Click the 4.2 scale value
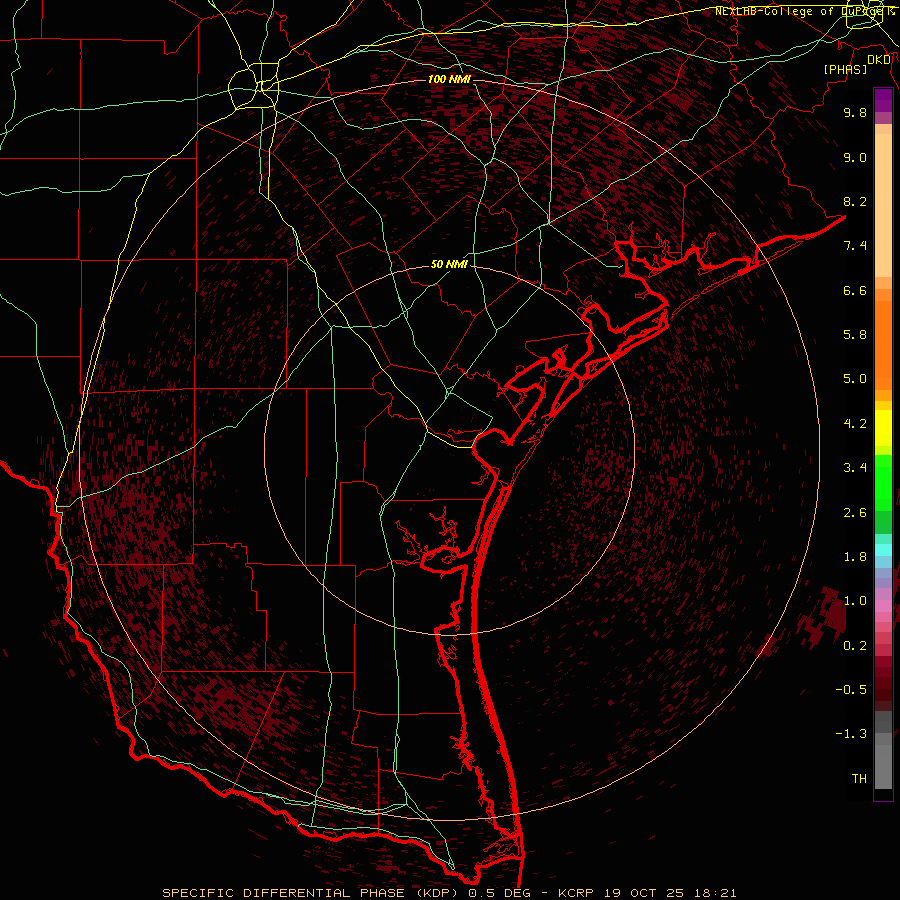 click(855, 424)
